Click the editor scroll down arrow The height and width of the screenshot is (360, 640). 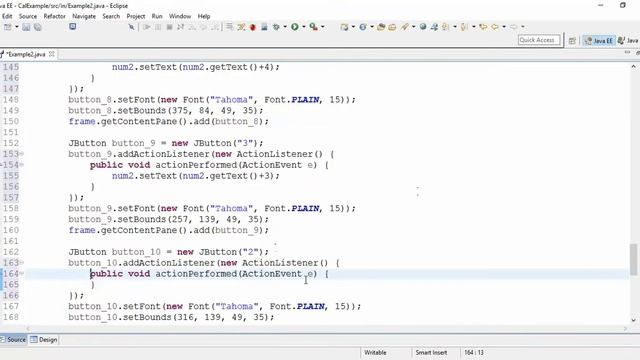[633, 320]
